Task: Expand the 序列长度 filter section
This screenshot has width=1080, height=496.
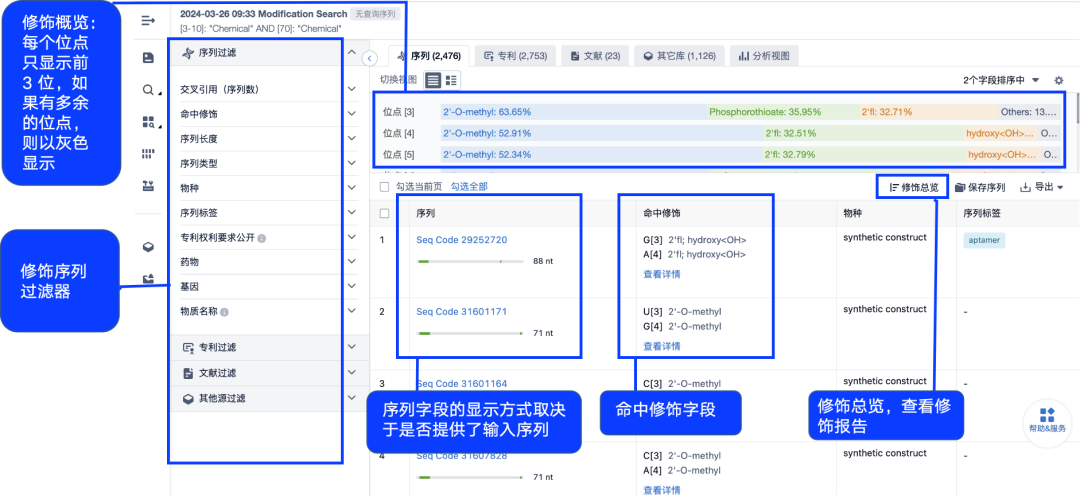Action: 351,139
